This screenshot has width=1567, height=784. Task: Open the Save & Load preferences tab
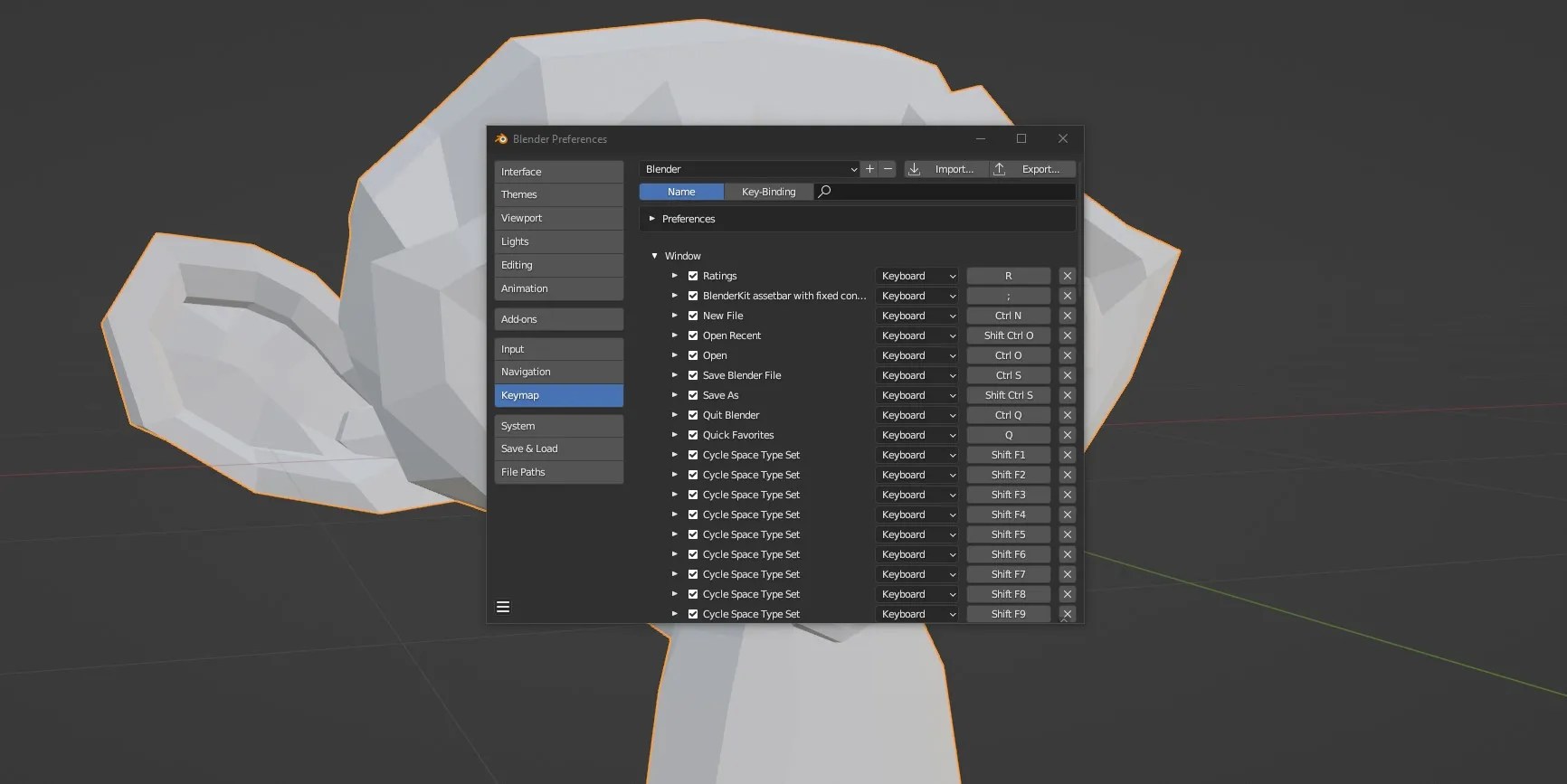click(559, 449)
